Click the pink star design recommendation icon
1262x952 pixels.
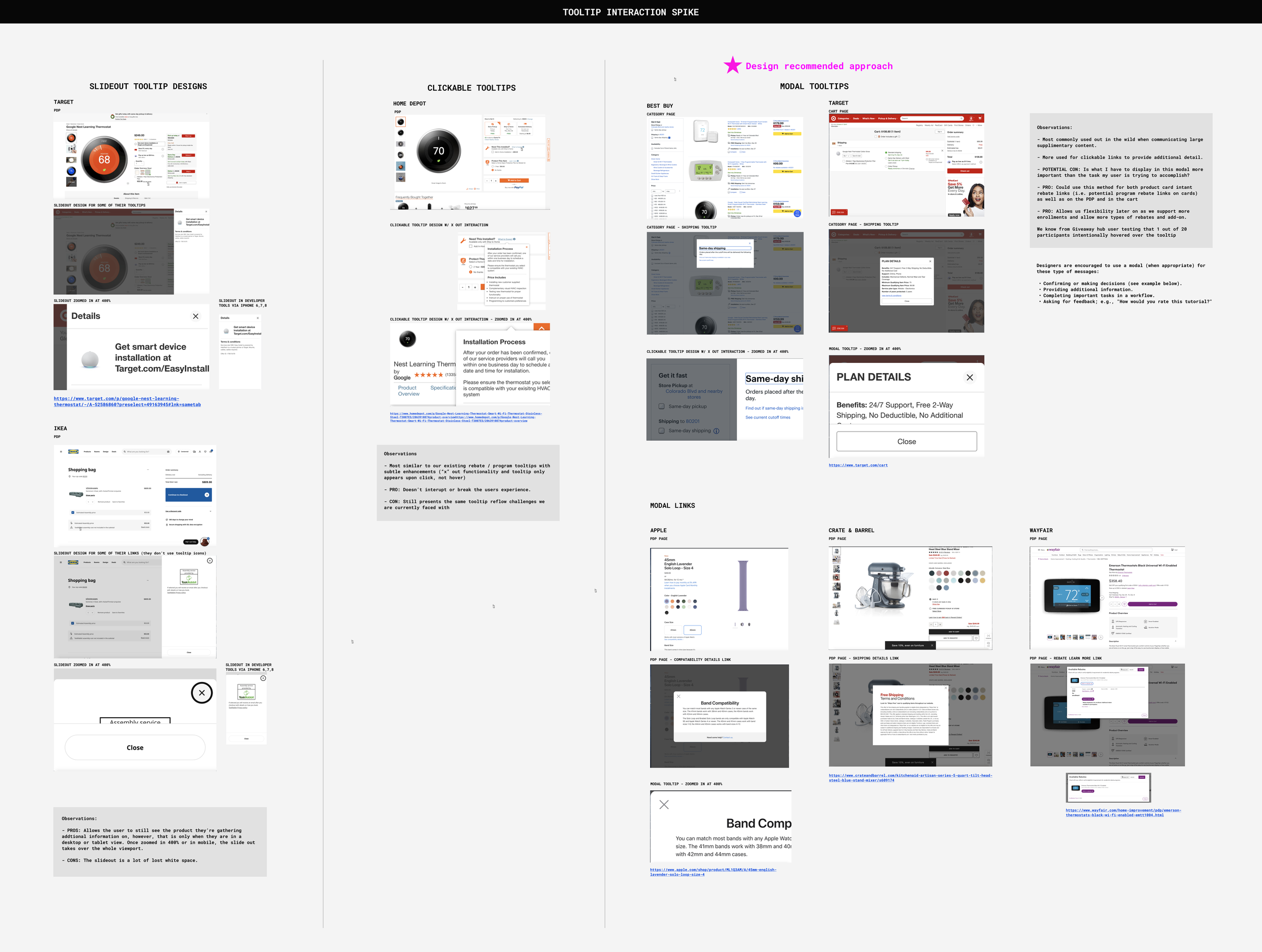click(x=732, y=65)
